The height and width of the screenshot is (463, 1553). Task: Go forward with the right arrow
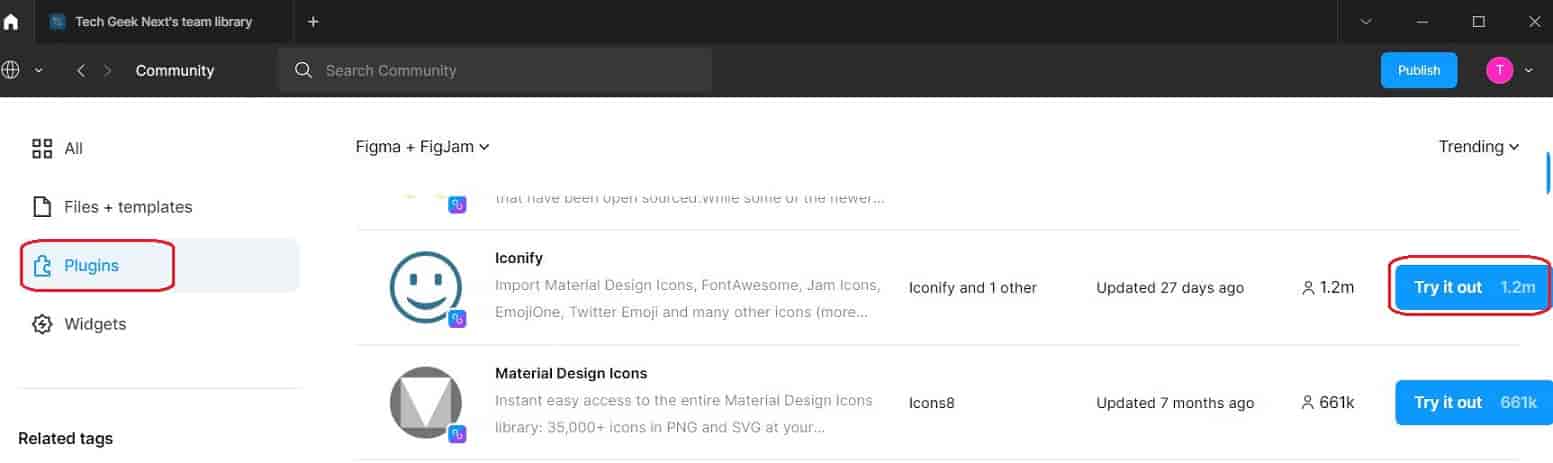(x=108, y=70)
